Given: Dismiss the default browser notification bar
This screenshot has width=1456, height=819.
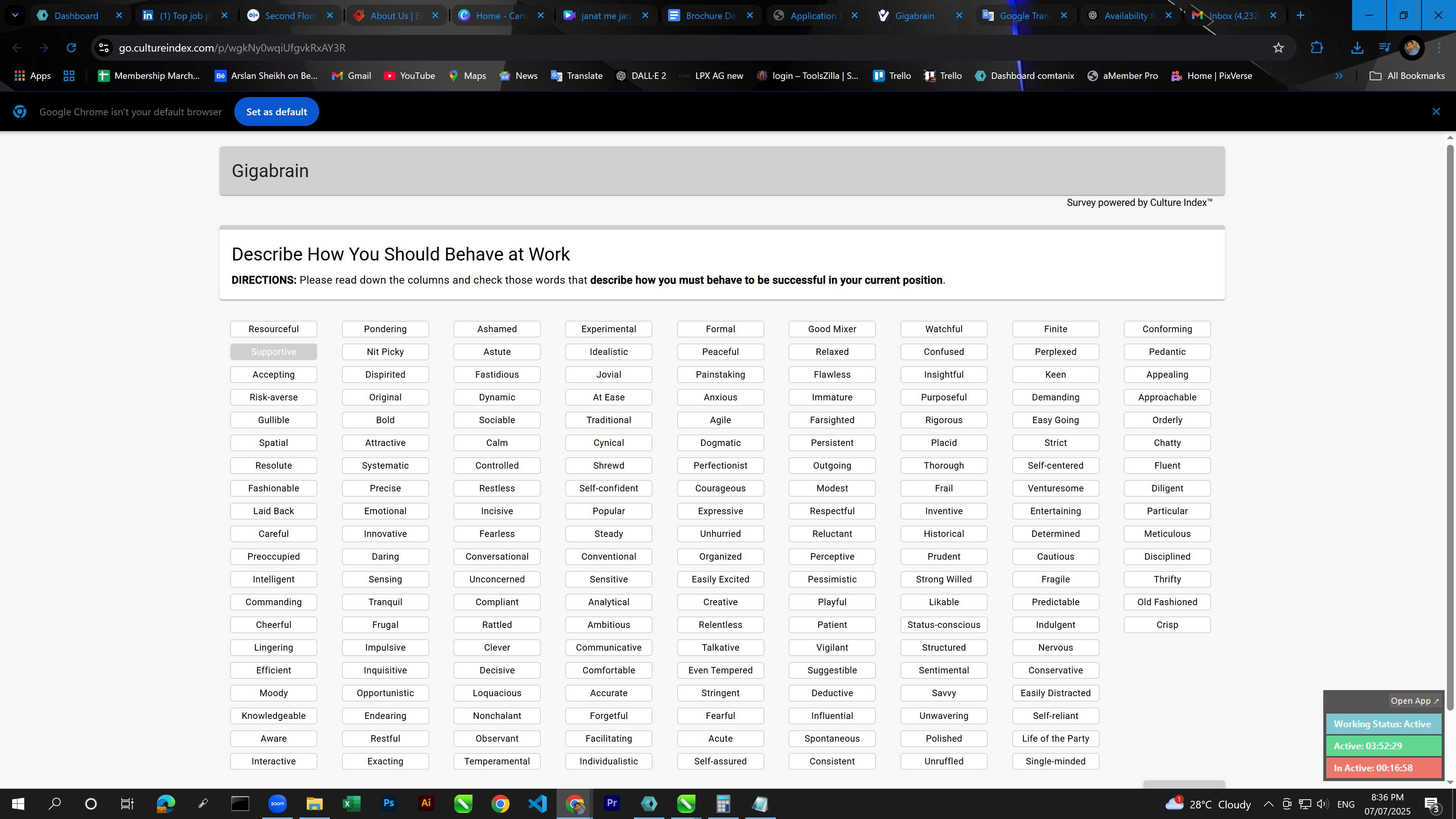Looking at the screenshot, I should (1436, 112).
